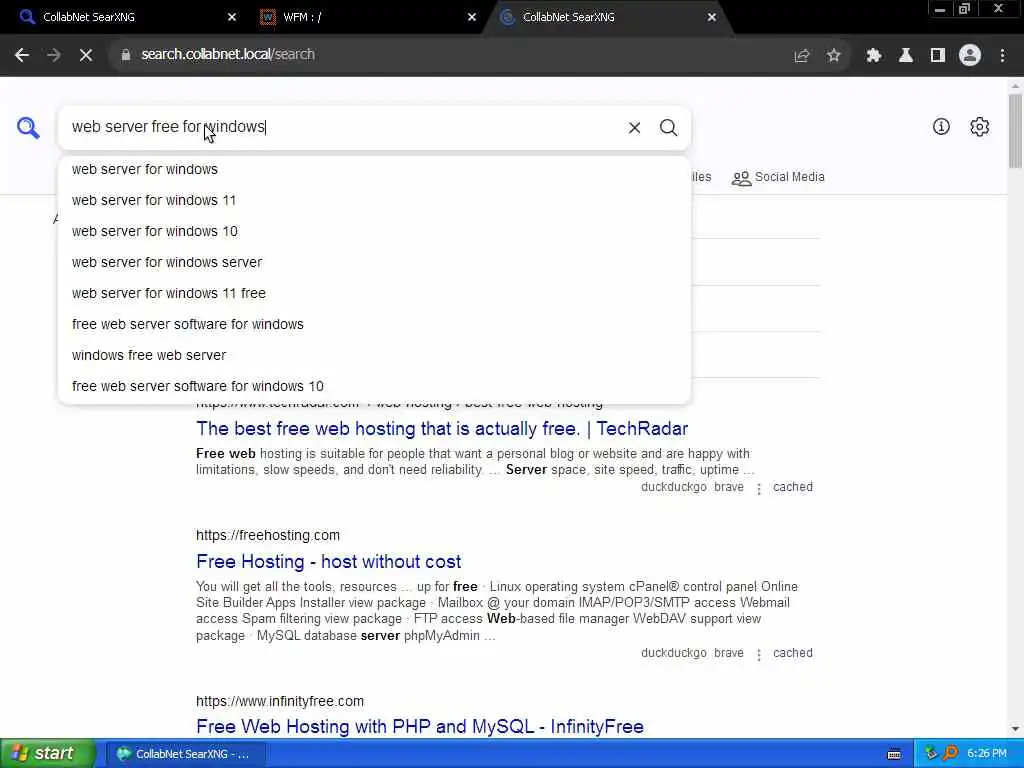
Task: Click the https://freehosting.com URL
Action: coord(268,536)
